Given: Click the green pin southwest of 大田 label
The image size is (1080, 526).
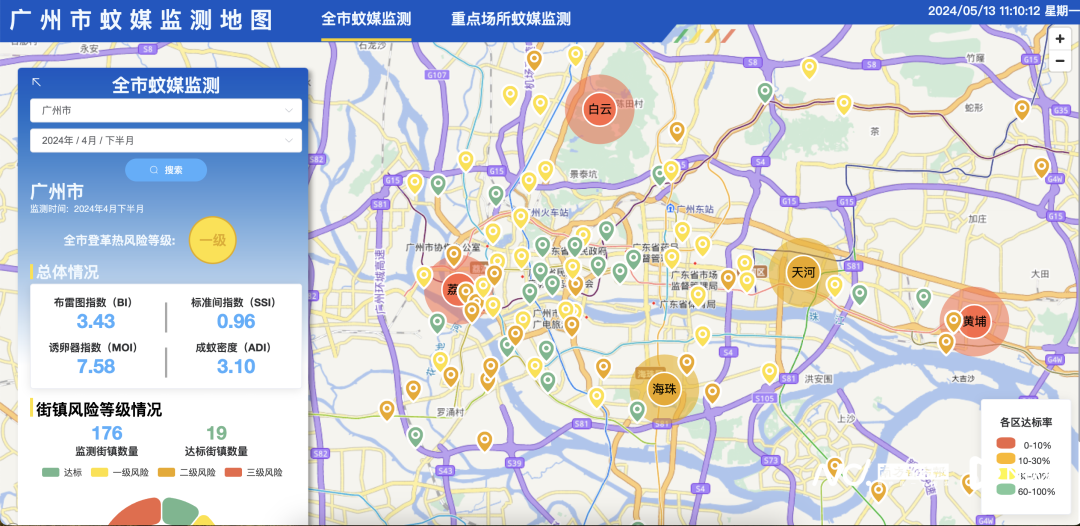Looking at the screenshot, I should point(924,298).
